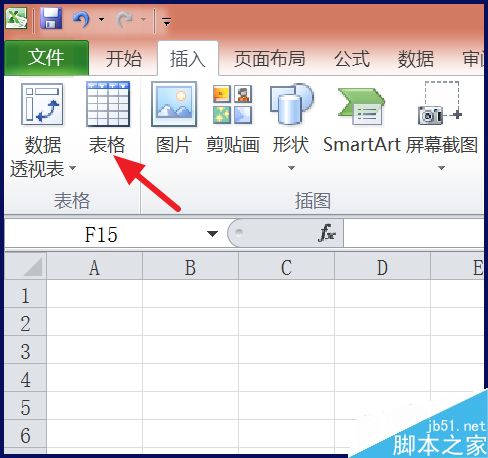Click the Name Box showing F15
Viewport: 488px width, 458px height.
click(x=101, y=234)
